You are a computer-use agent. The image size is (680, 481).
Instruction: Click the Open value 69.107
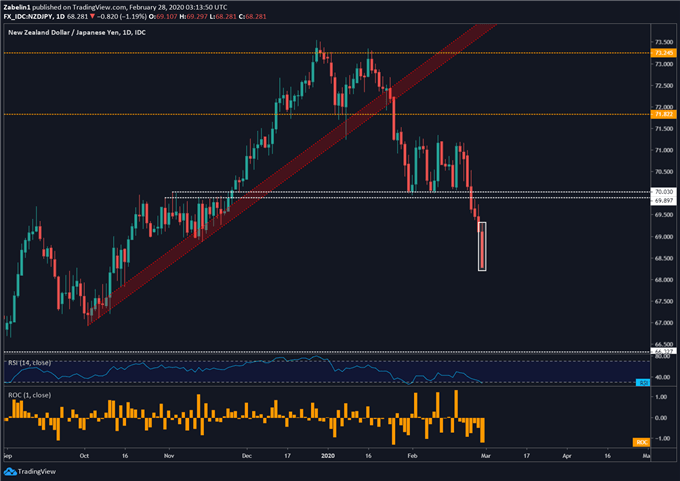click(x=167, y=16)
